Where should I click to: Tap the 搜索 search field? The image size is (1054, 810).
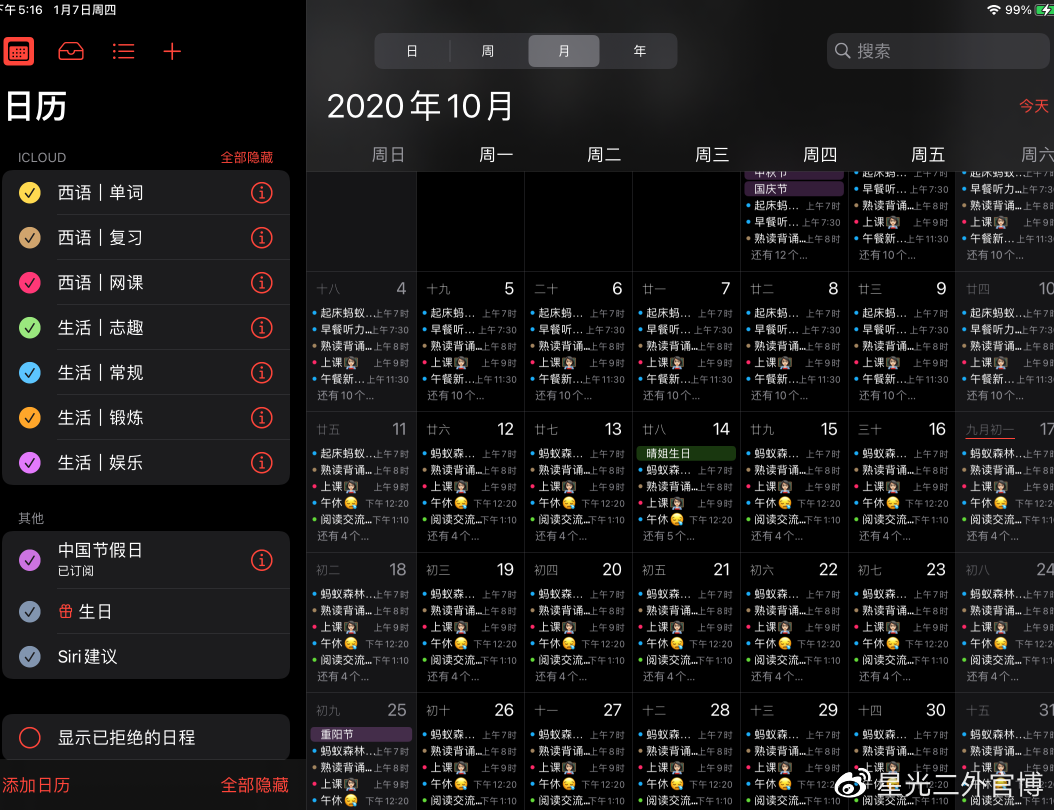pyautogui.click(x=938, y=51)
